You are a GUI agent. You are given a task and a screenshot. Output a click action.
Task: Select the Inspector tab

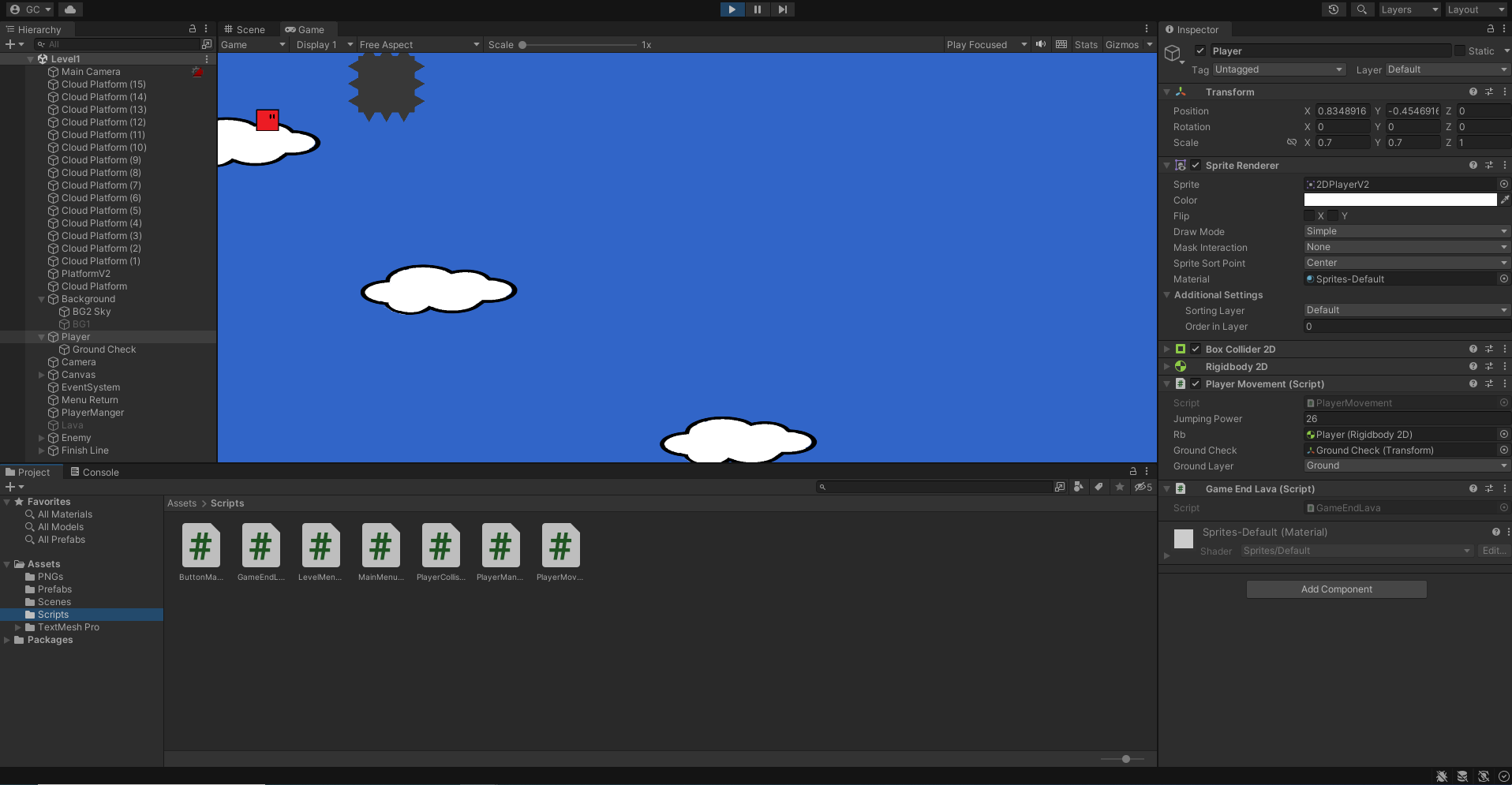[1192, 29]
